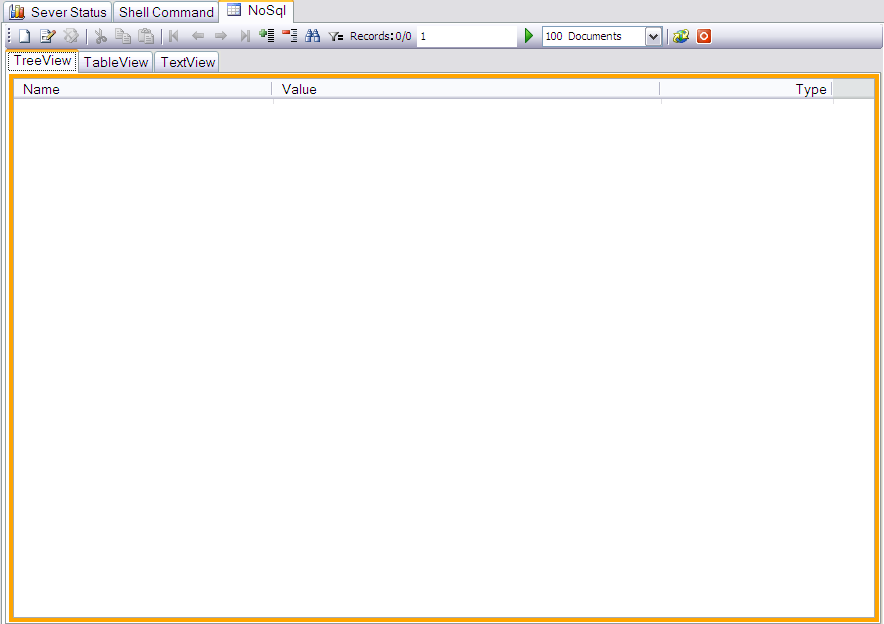The width and height of the screenshot is (884, 624).
Task: Go to next record right arrow
Action: point(221,36)
